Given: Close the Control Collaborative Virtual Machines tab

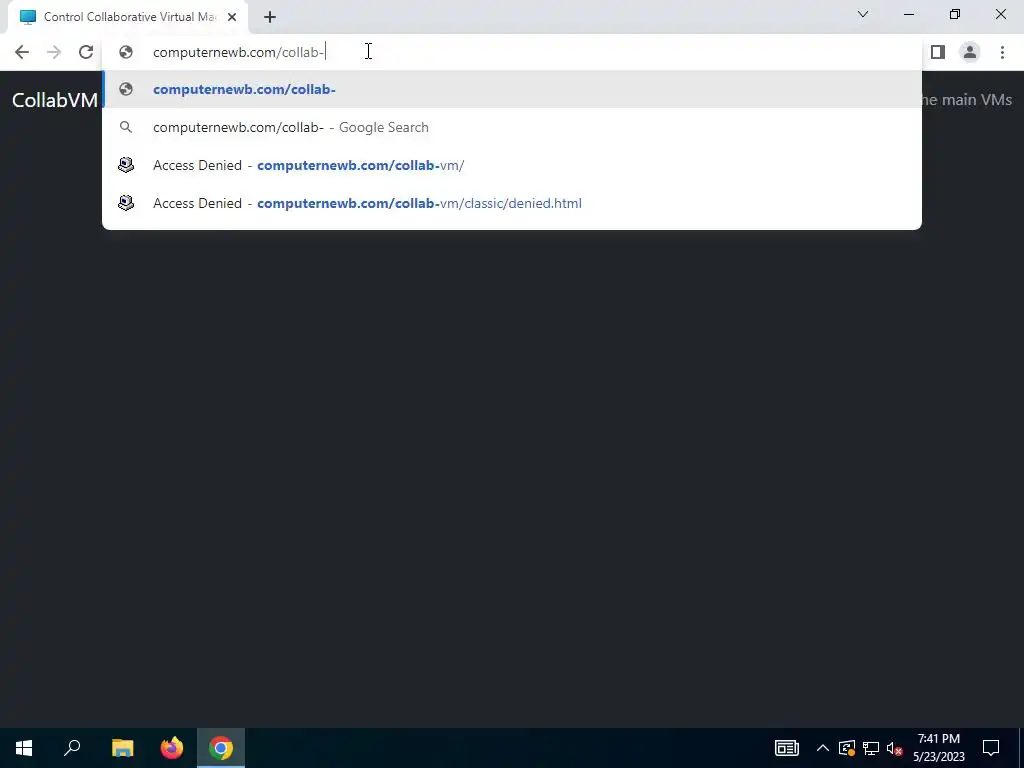Looking at the screenshot, I should click(x=232, y=17).
